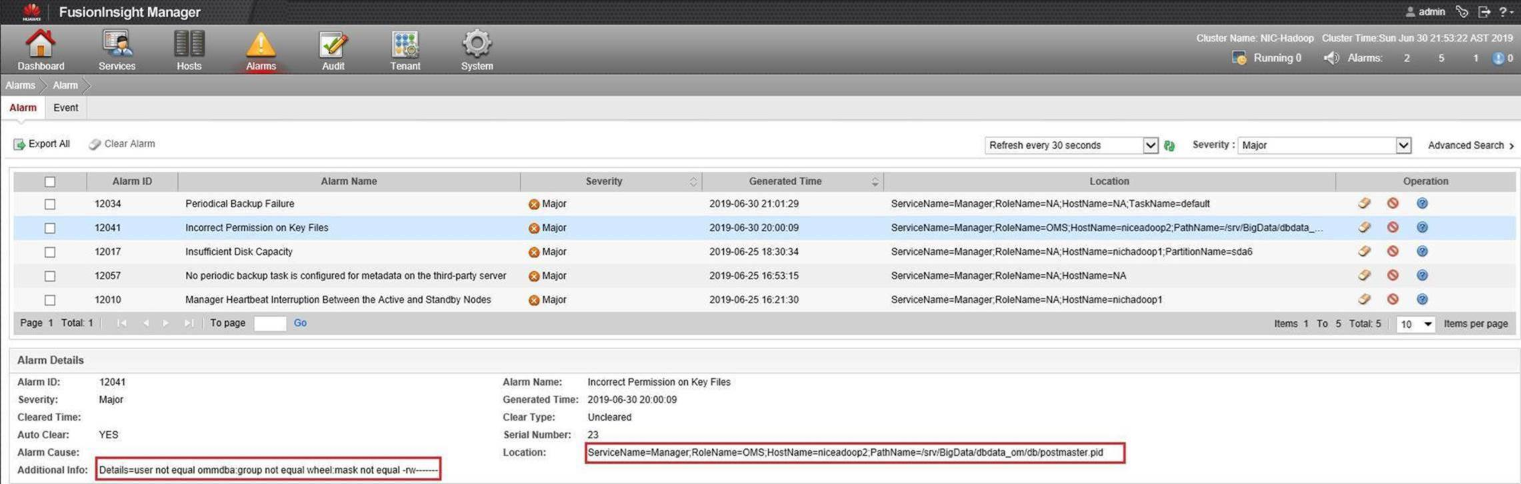Expand the Advanced Search panel
Image resolution: width=1521 pixels, height=484 pixels.
[1470, 146]
